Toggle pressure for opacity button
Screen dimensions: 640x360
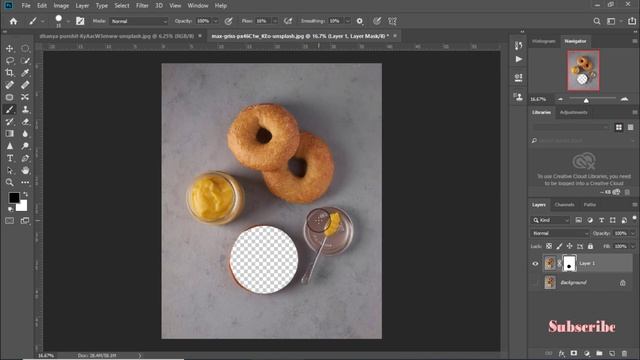pos(229,21)
